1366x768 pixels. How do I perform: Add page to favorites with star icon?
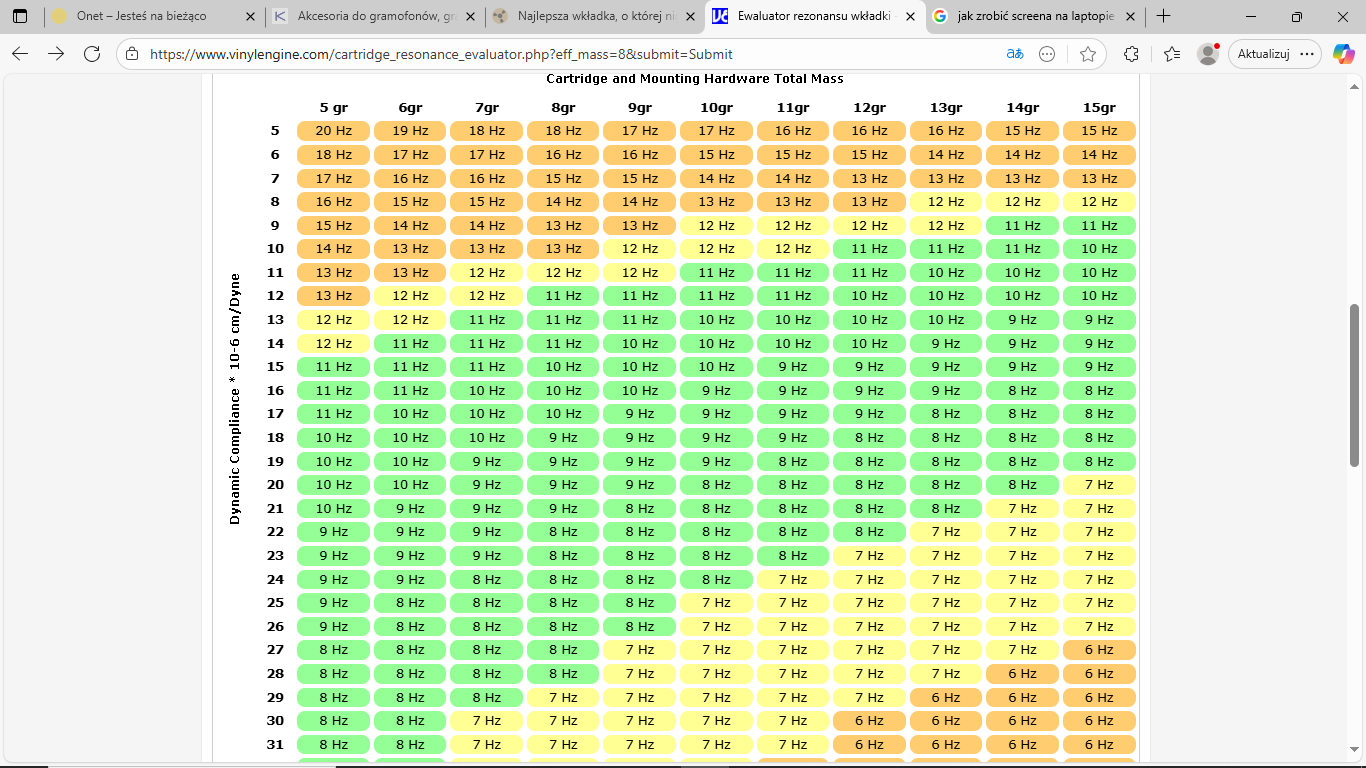point(1088,54)
